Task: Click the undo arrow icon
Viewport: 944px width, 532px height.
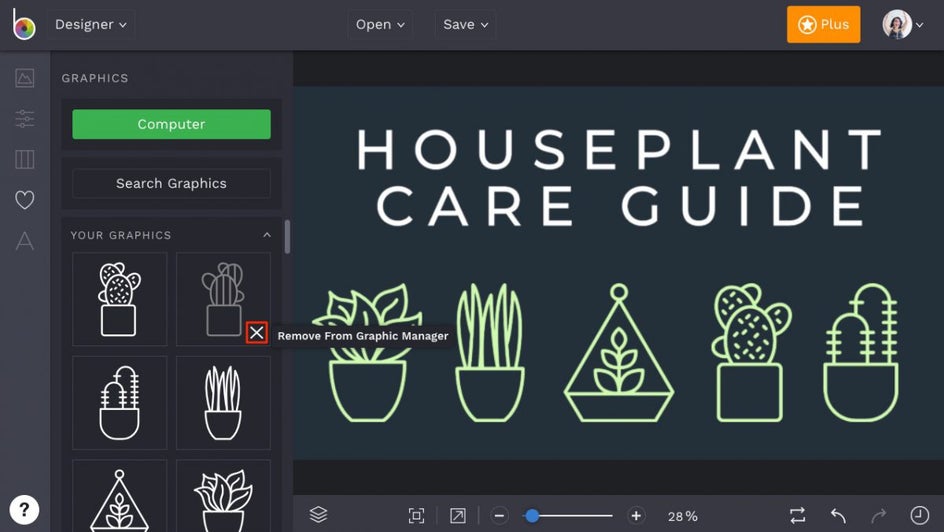Action: (x=838, y=516)
